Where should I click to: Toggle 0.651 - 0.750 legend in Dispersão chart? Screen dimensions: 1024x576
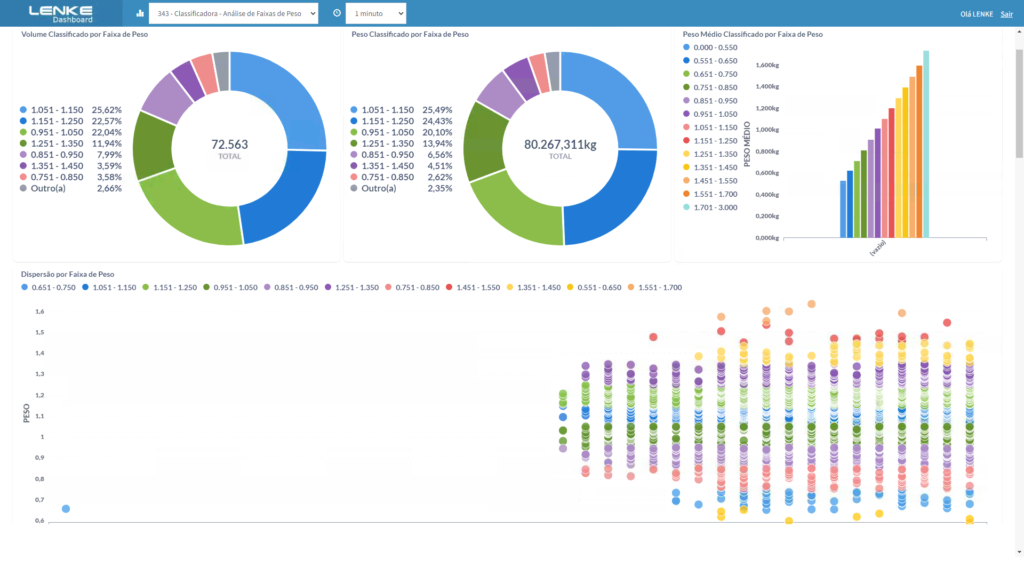tap(48, 287)
